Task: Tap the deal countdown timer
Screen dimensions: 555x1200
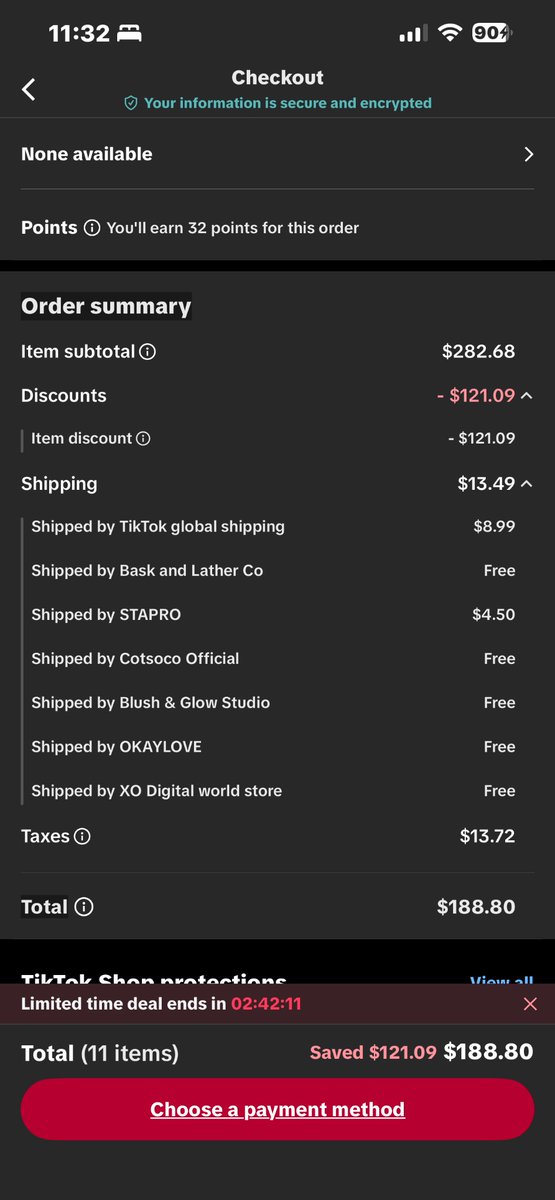Action: [266, 1003]
